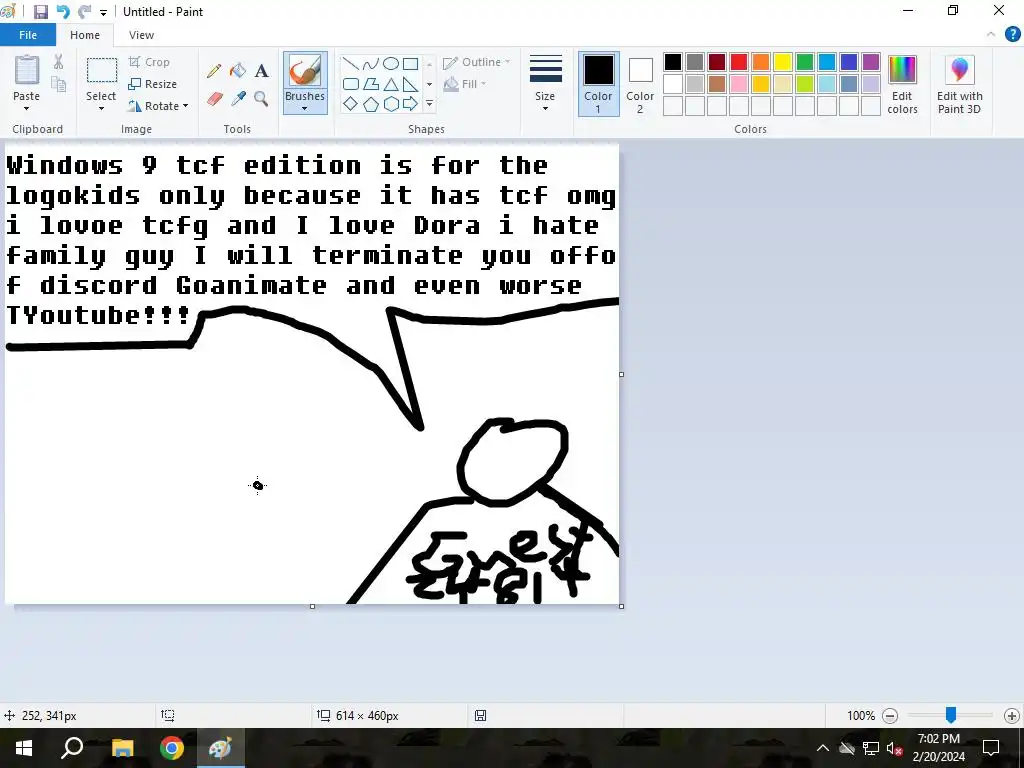The width and height of the screenshot is (1024, 768).
Task: Pick the red color swatch
Action: (739, 62)
